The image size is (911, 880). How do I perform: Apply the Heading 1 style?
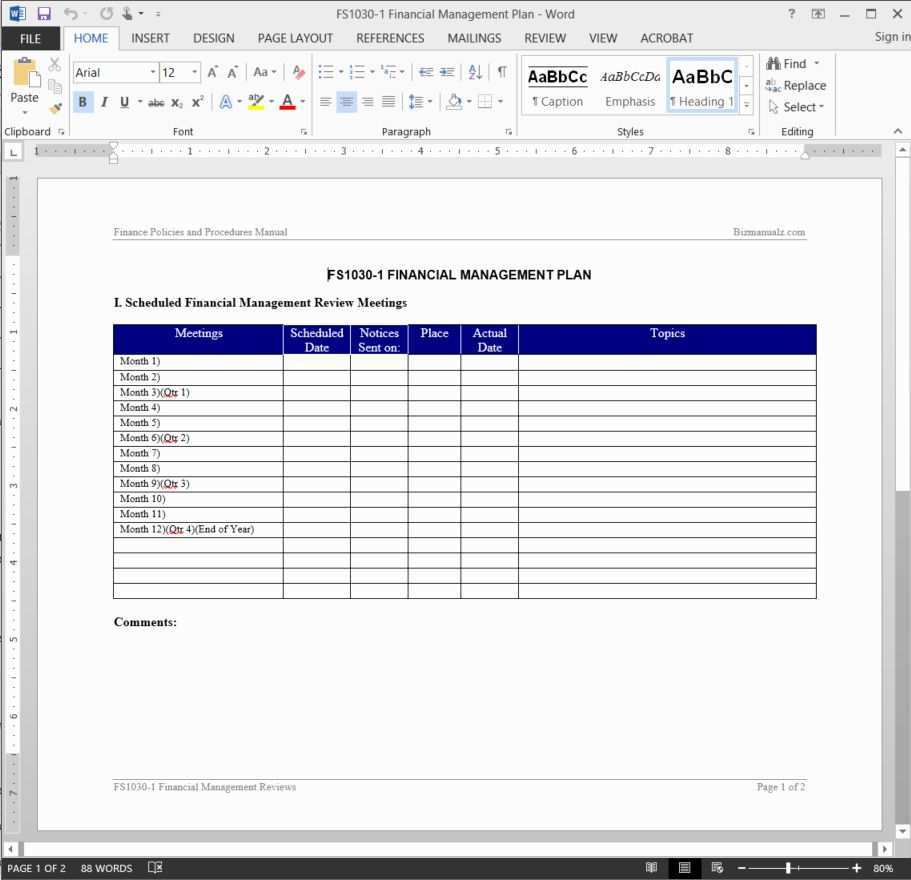[x=702, y=86]
